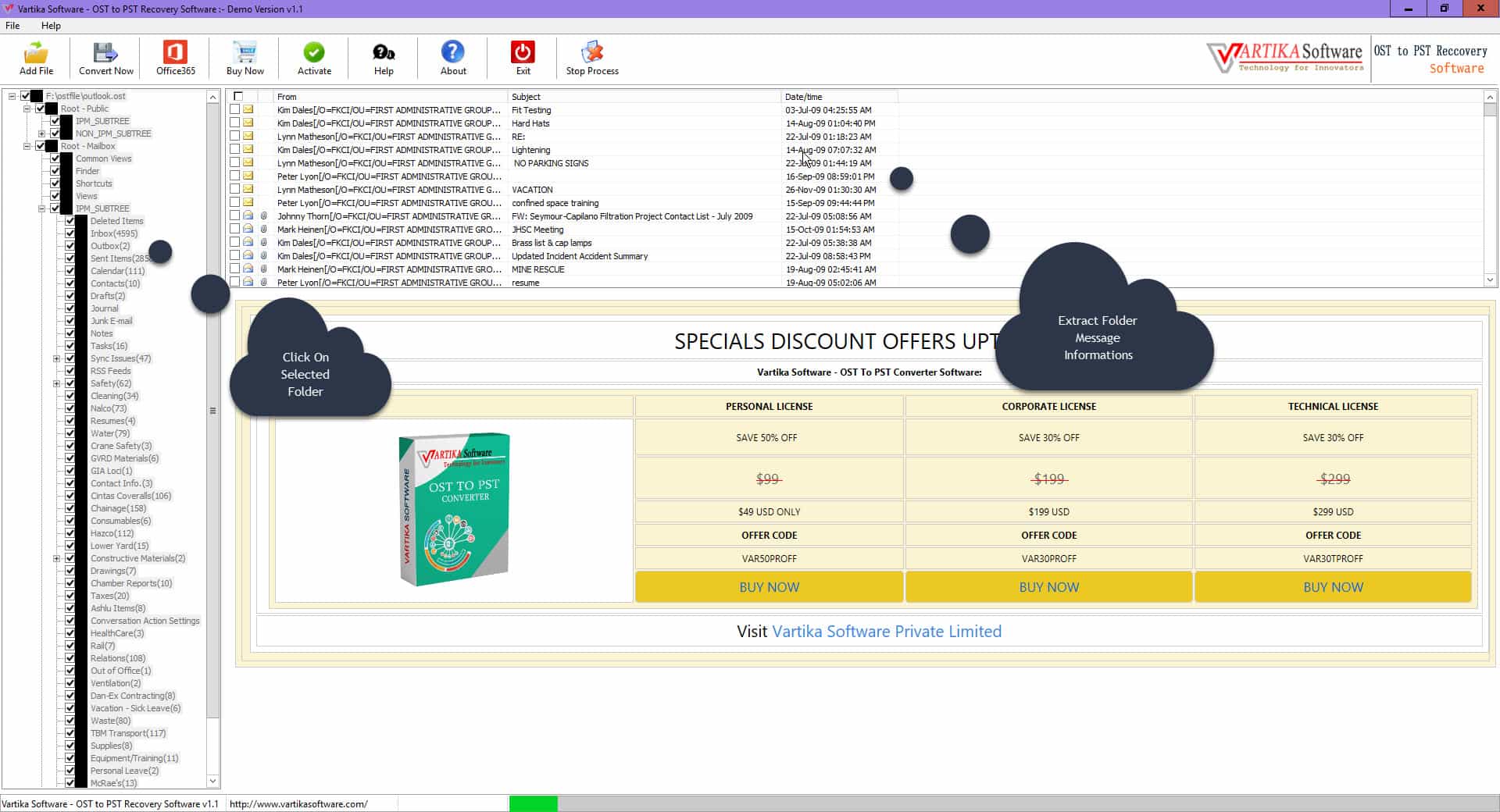Open the Help menu
The height and width of the screenshot is (812, 1500).
(51, 26)
